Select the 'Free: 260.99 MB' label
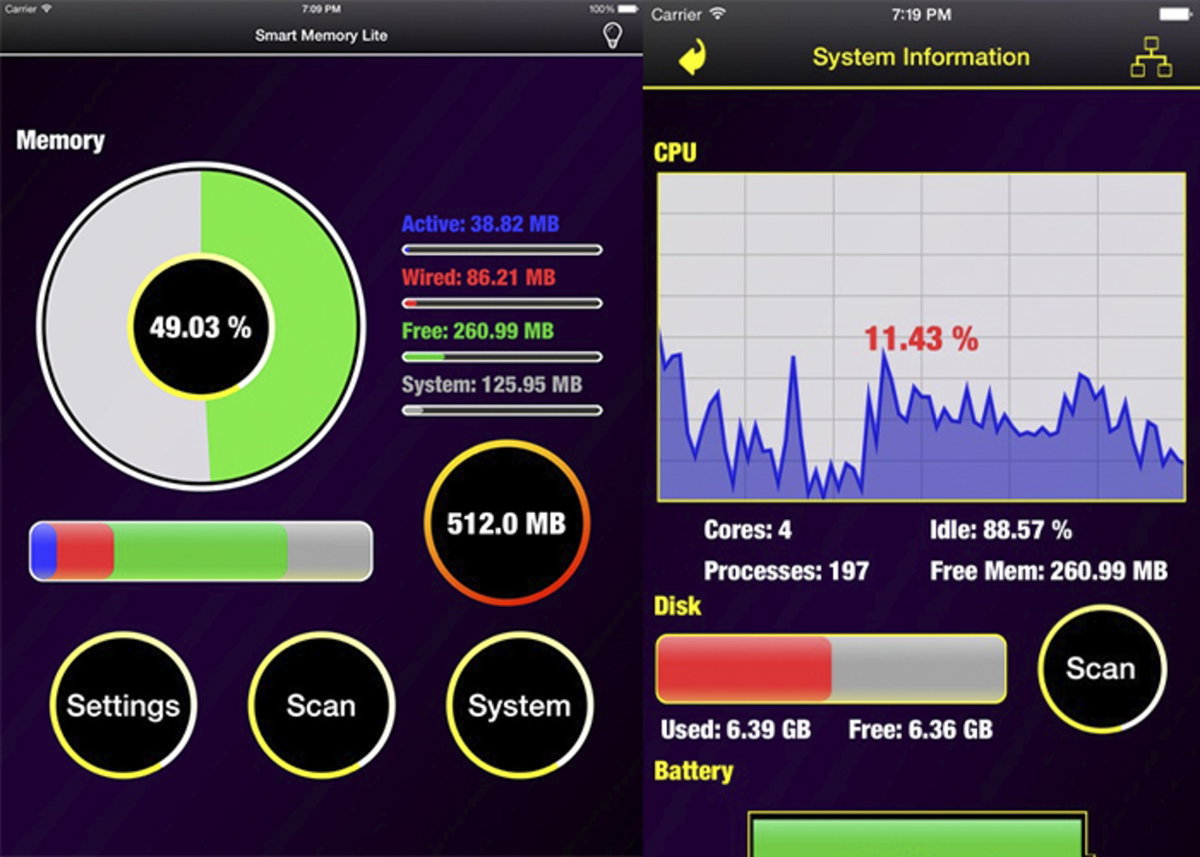This screenshot has width=1200, height=857. pos(477,331)
